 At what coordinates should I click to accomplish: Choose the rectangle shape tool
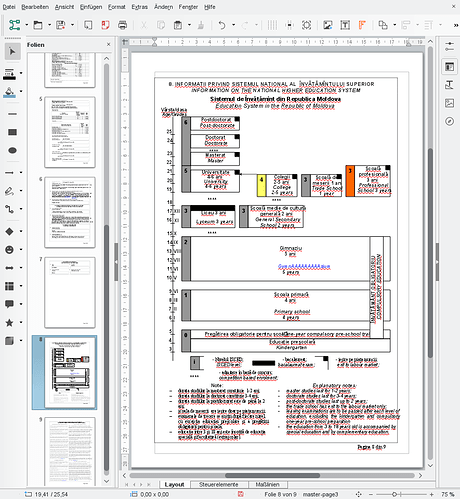click(x=12, y=132)
